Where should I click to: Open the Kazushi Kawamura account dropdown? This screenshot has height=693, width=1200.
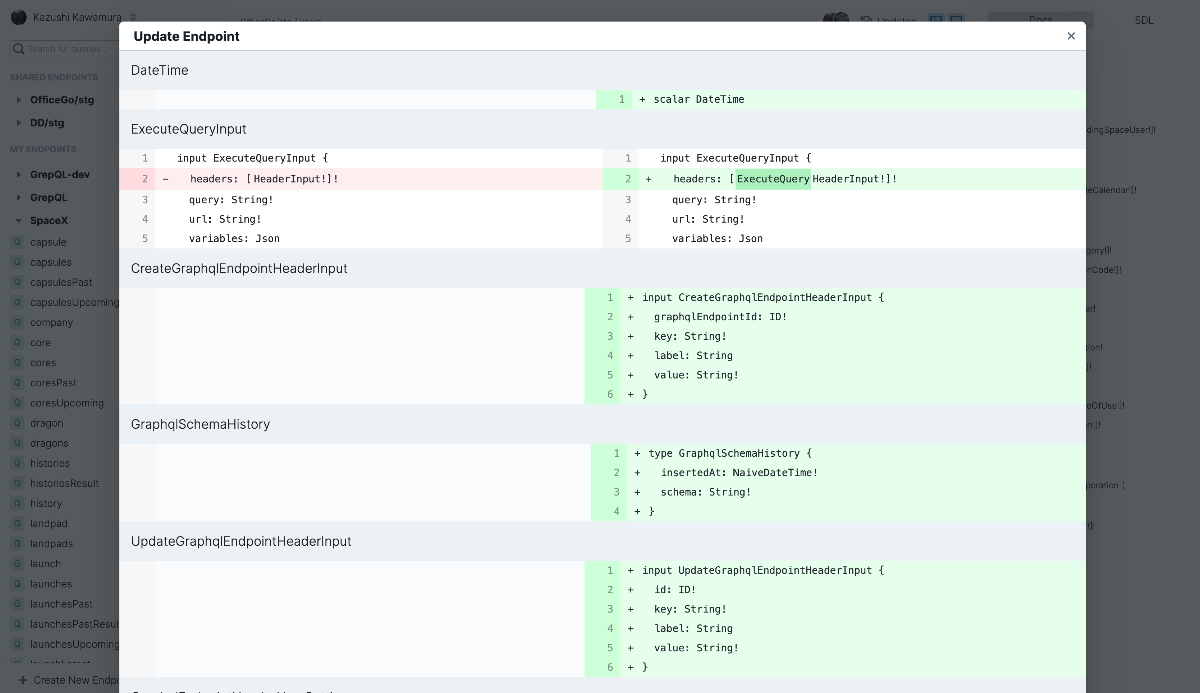(84, 17)
